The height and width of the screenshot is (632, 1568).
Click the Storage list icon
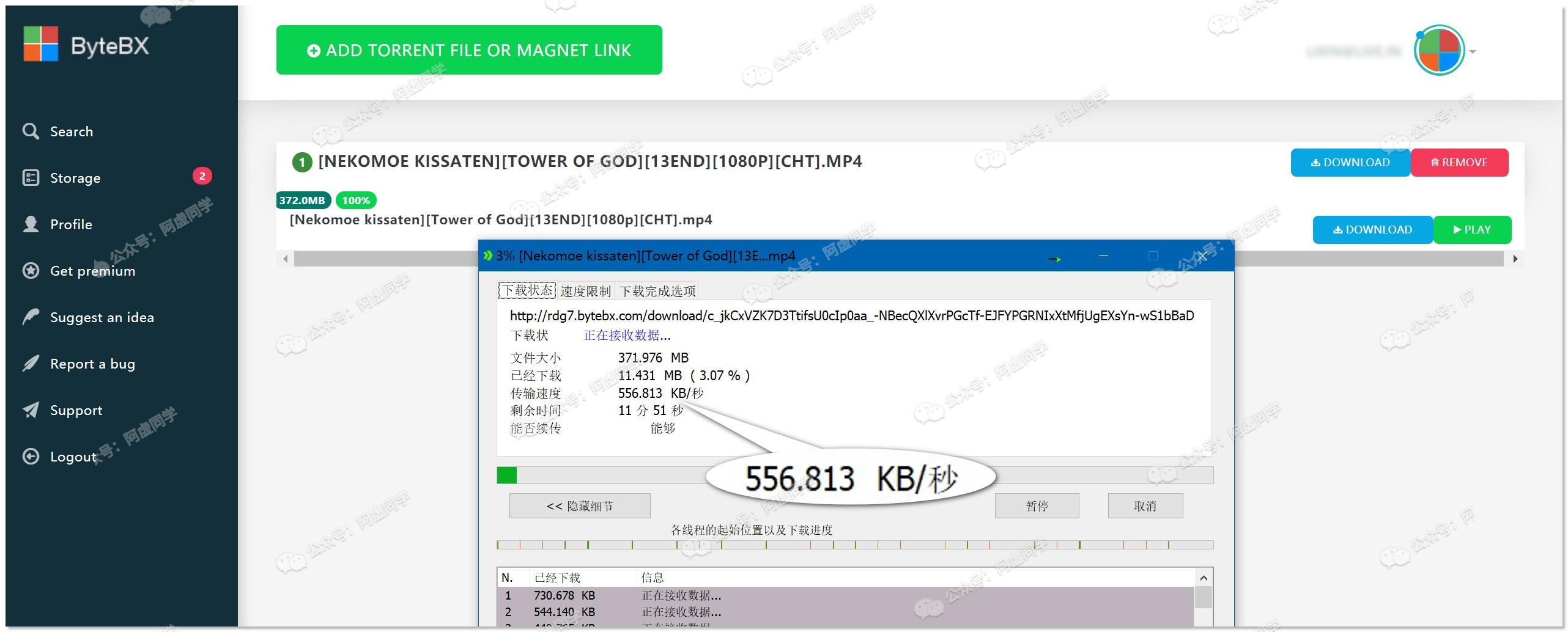(31, 178)
